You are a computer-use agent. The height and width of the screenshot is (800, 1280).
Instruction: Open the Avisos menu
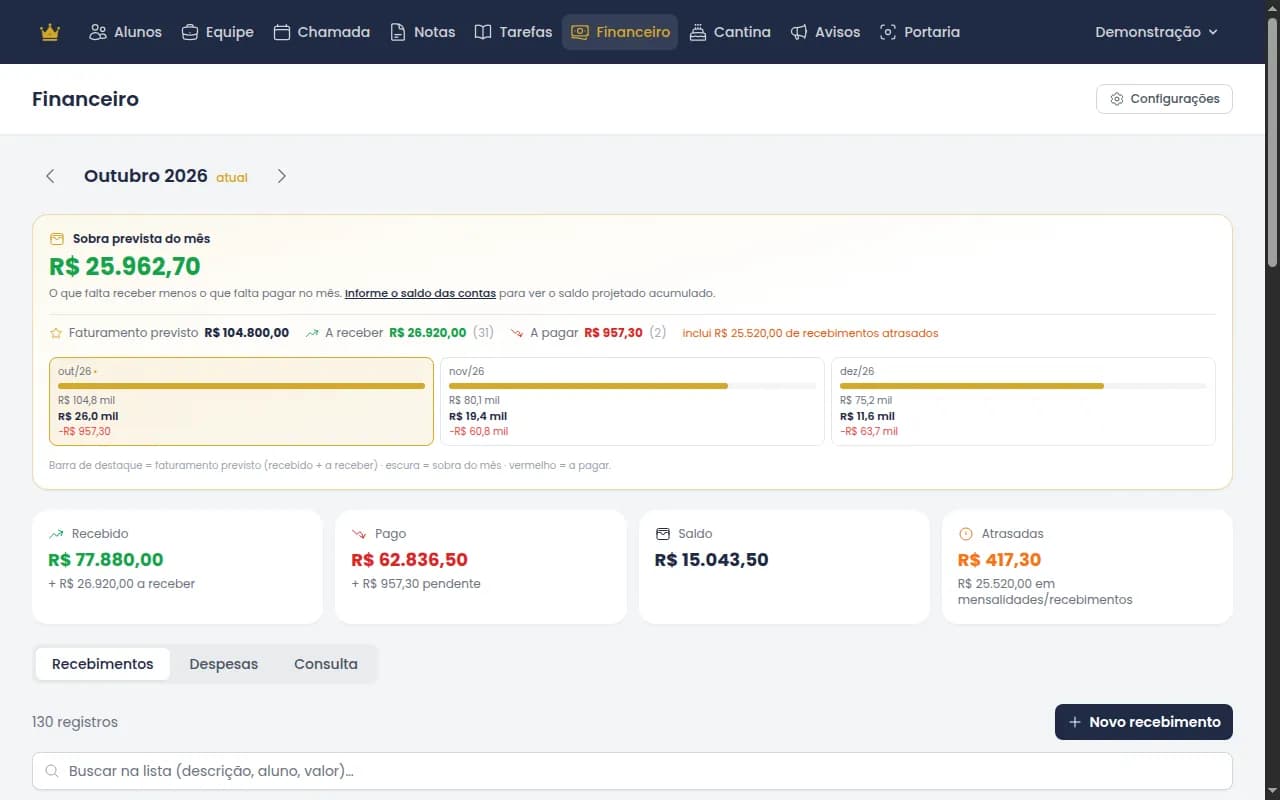(x=825, y=32)
